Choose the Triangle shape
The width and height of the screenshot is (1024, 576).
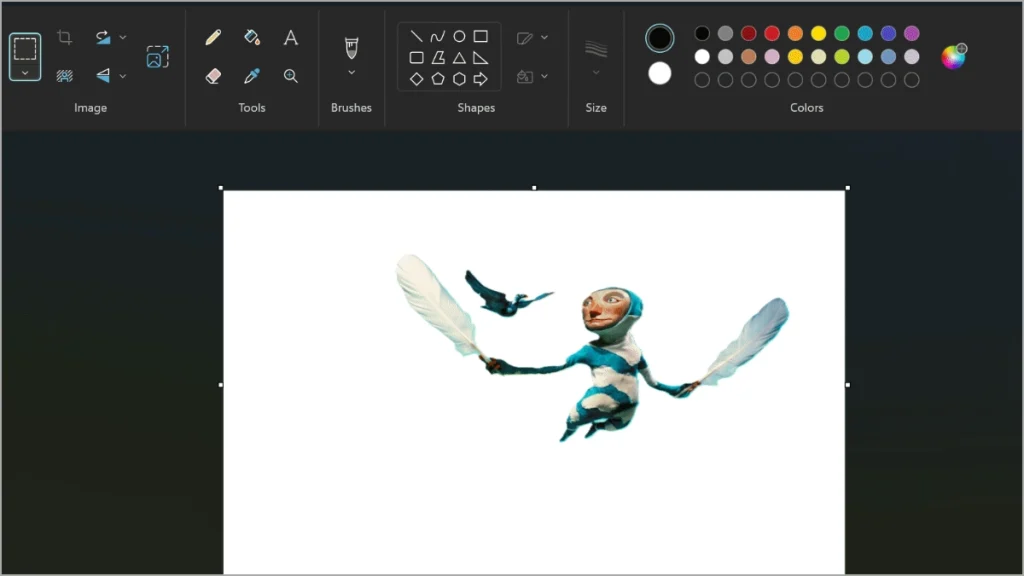[x=459, y=58]
